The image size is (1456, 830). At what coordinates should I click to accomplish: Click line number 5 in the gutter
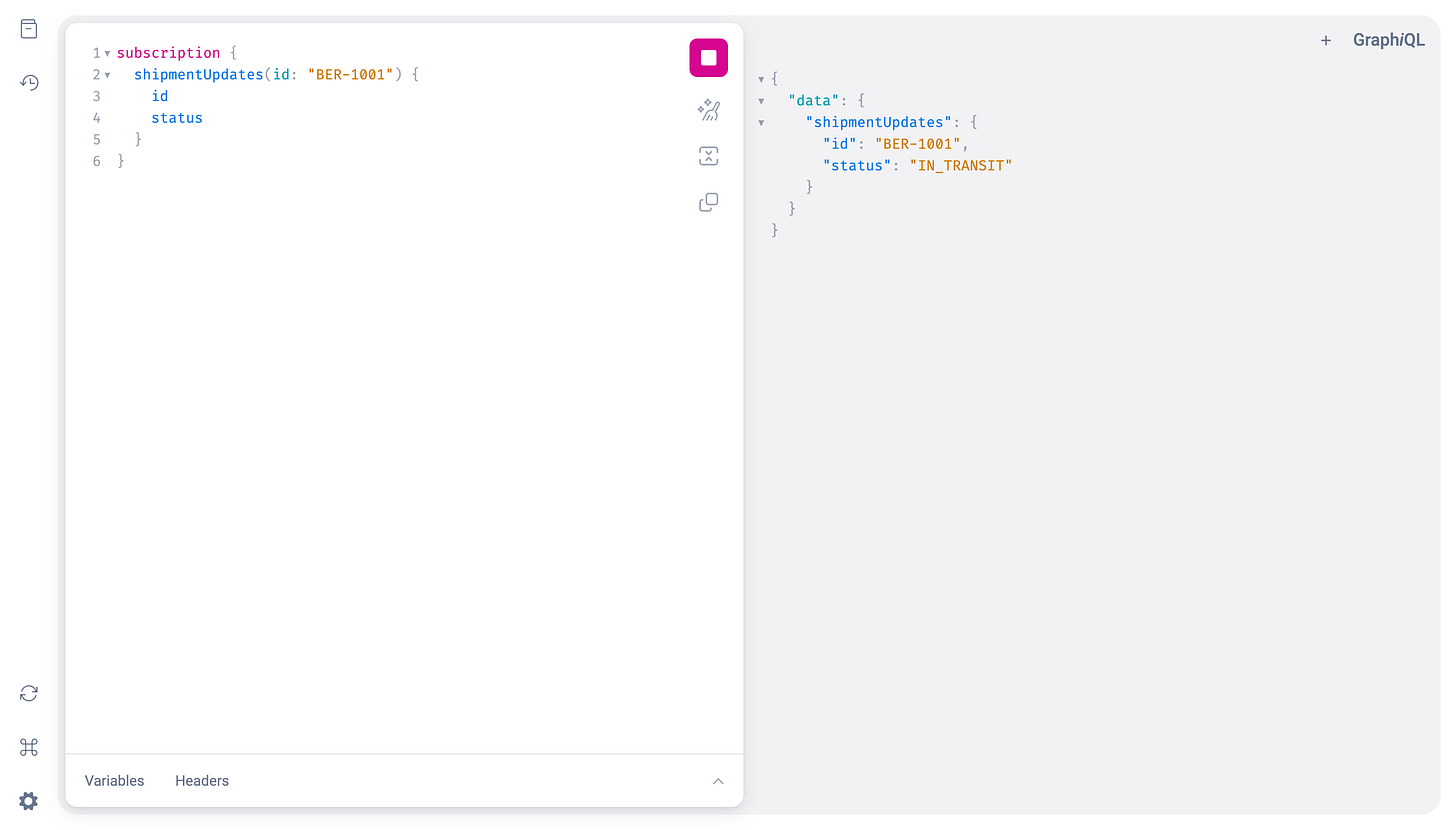pyautogui.click(x=97, y=140)
